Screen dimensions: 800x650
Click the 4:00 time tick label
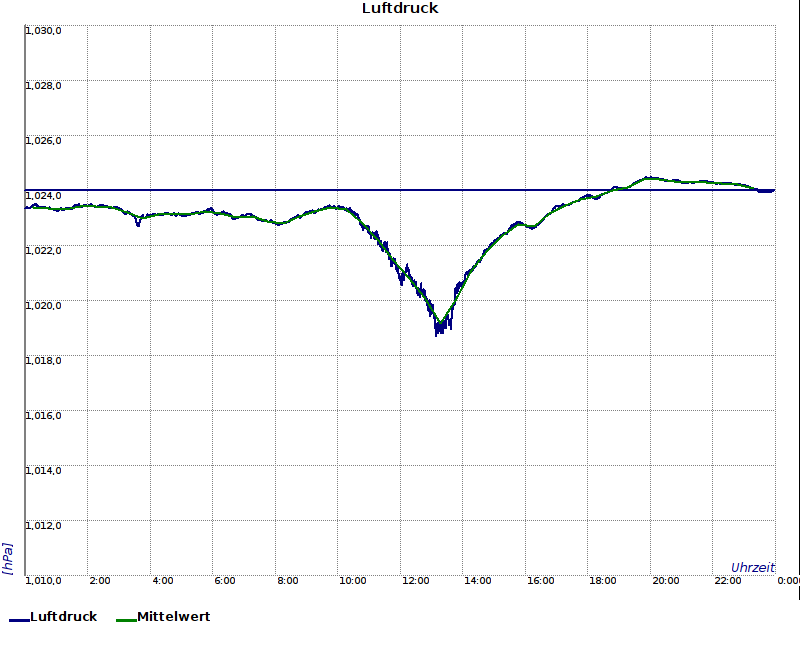tap(163, 581)
